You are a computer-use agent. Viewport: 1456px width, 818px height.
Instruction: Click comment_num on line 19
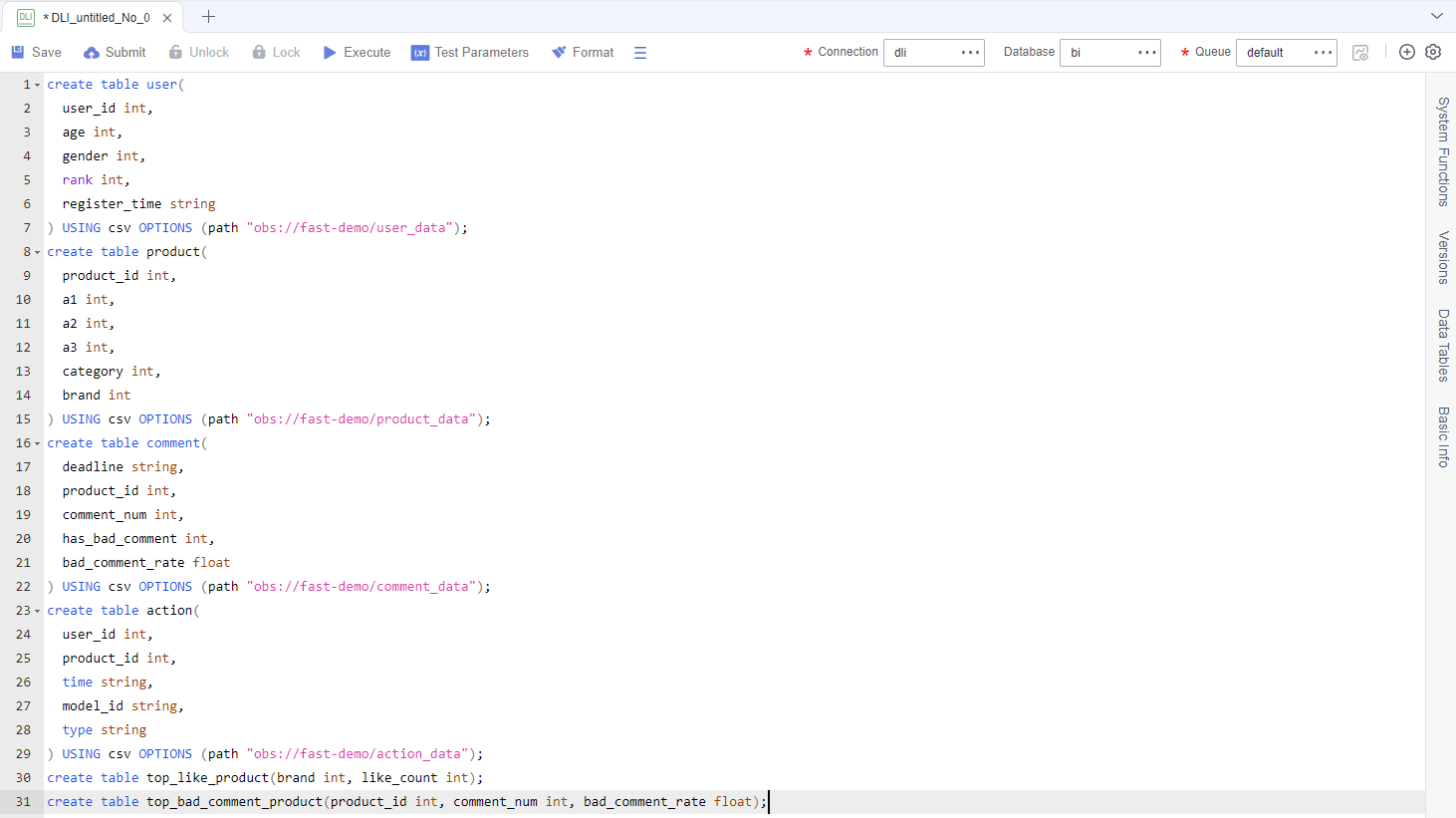tap(105, 515)
